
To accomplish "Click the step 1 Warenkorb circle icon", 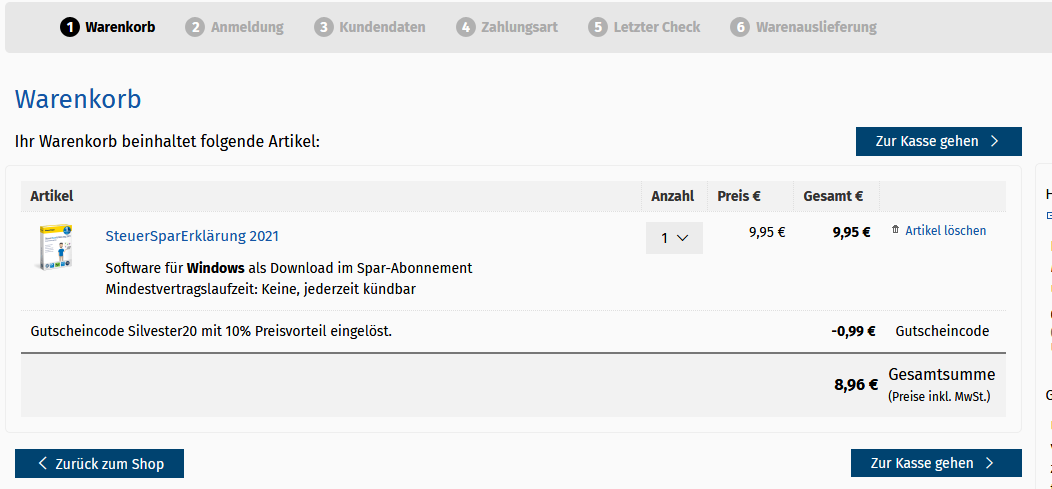I will coord(69,28).
